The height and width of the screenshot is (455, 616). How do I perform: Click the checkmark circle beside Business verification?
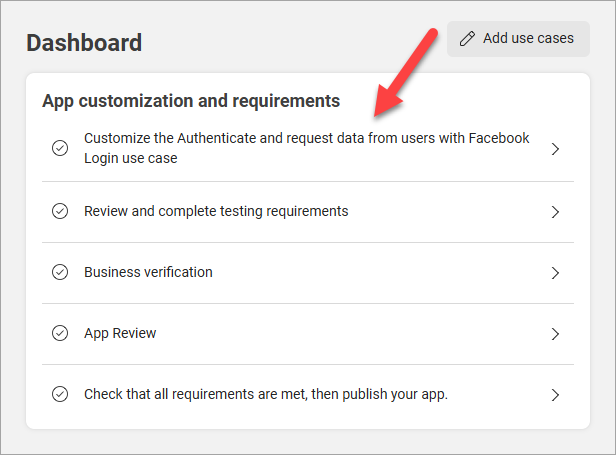(x=60, y=272)
